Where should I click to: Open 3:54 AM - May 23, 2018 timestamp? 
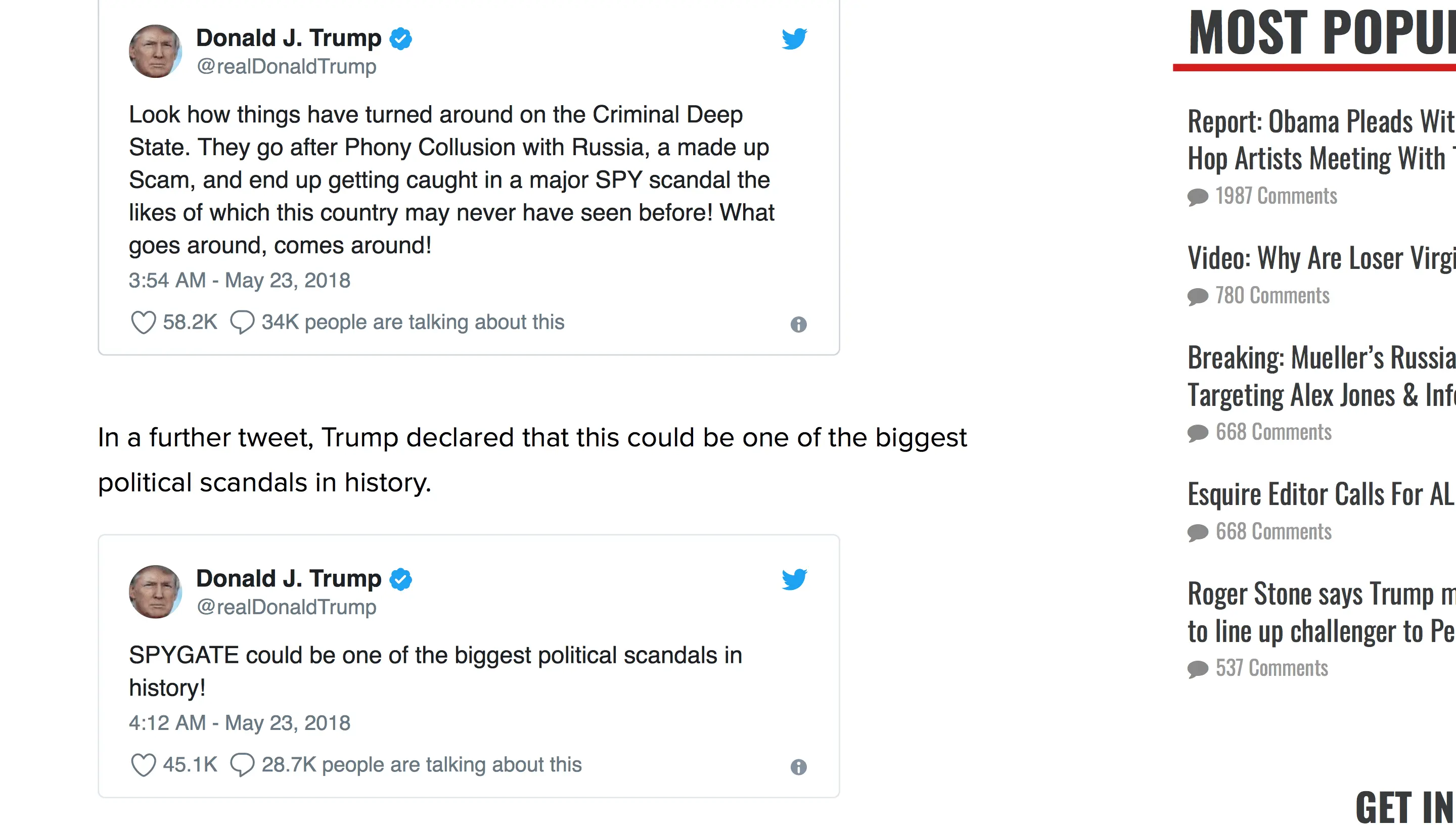pyautogui.click(x=239, y=281)
